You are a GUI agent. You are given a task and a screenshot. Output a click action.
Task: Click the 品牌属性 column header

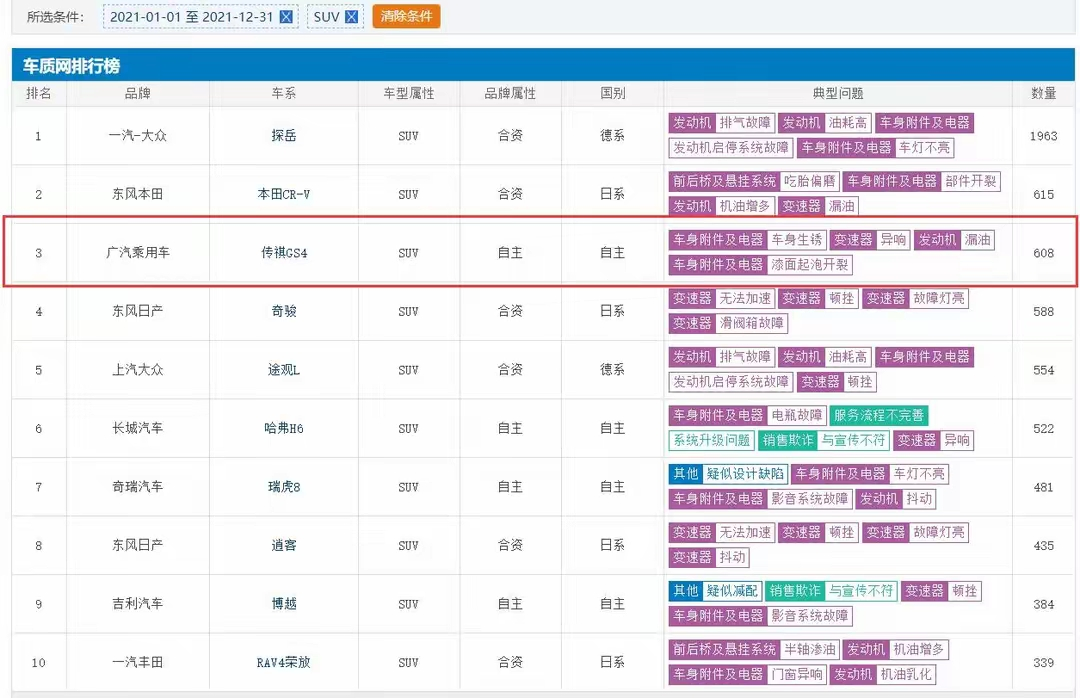click(x=510, y=93)
